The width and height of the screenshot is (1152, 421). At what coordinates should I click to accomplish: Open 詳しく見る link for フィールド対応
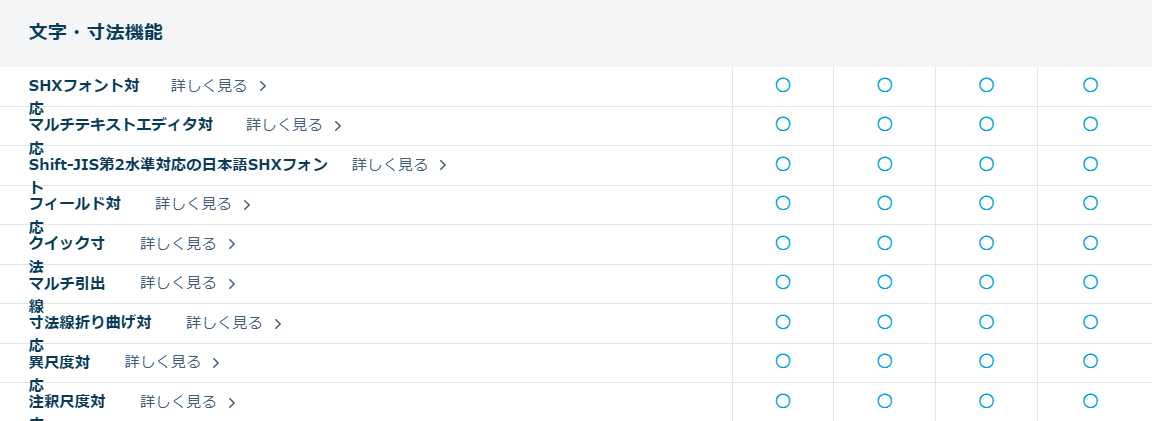[193, 204]
